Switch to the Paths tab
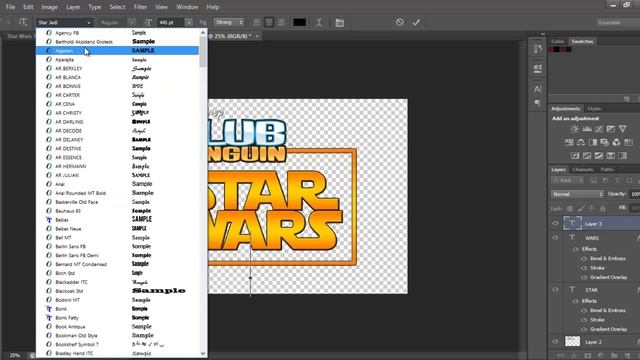This screenshot has height=360, width=640. pyautogui.click(x=607, y=169)
